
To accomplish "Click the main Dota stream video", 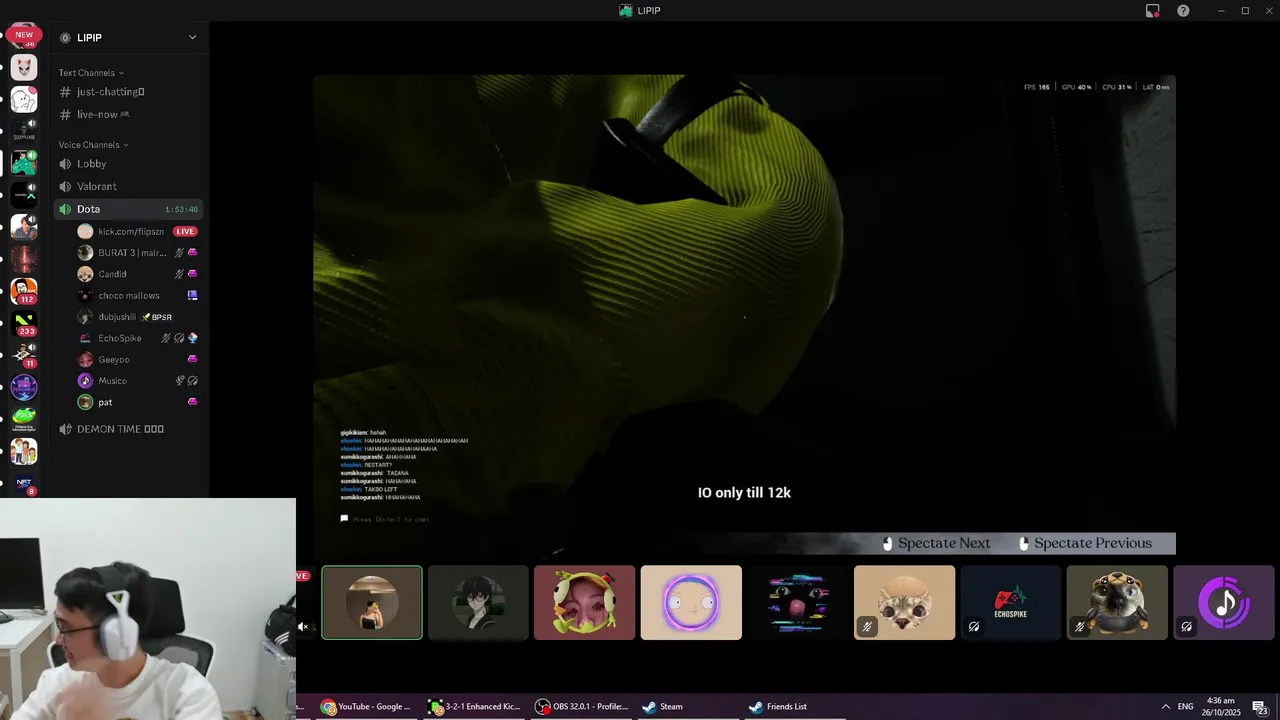I will click(744, 315).
